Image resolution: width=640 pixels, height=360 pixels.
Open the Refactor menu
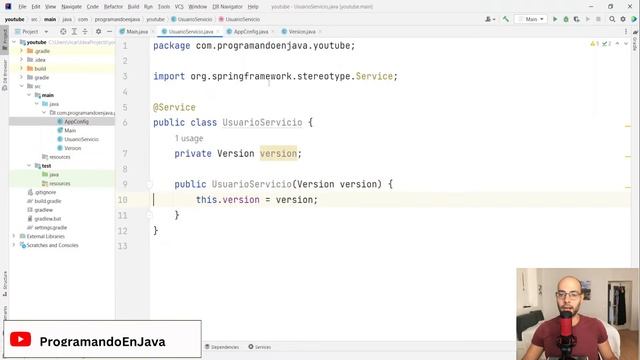point(113,7)
